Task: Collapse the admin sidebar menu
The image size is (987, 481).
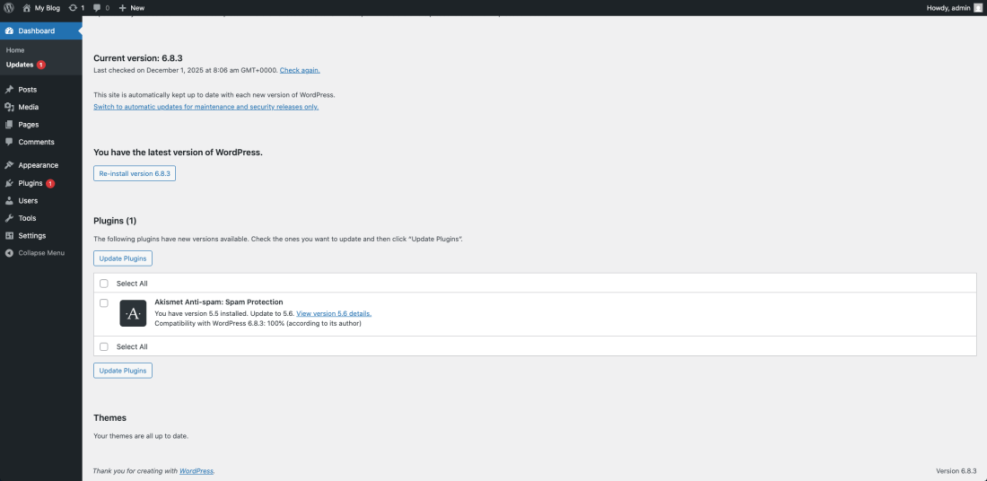Action: [x=35, y=253]
